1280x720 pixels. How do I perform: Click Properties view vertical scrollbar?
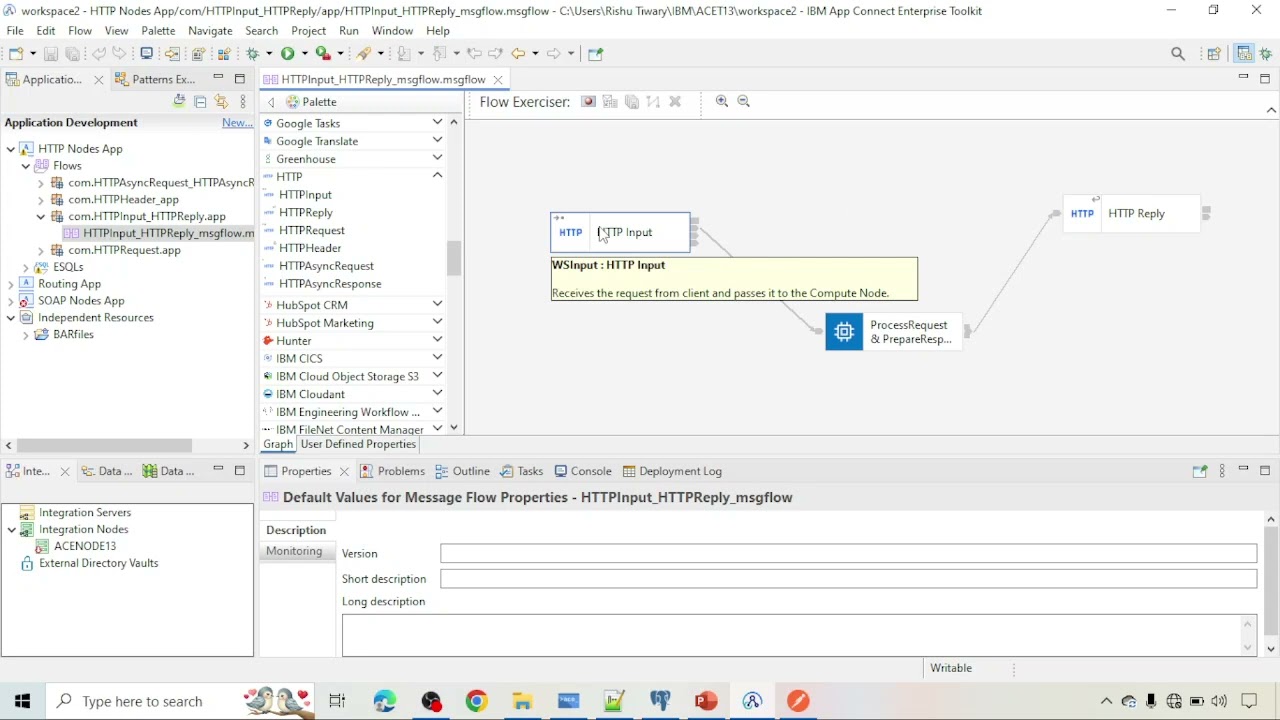click(x=1271, y=580)
